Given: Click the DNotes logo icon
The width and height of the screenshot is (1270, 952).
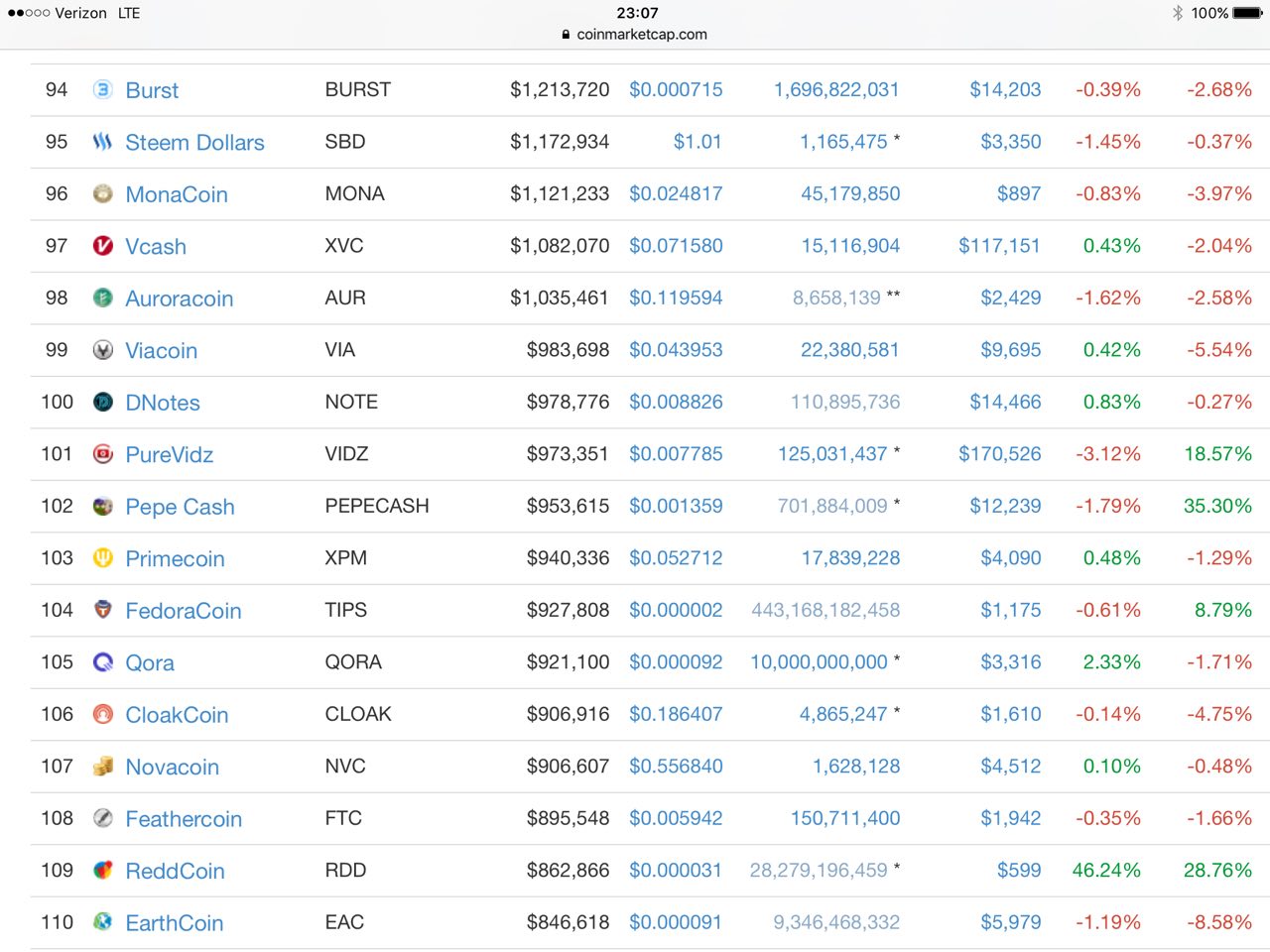Looking at the screenshot, I should (x=102, y=402).
